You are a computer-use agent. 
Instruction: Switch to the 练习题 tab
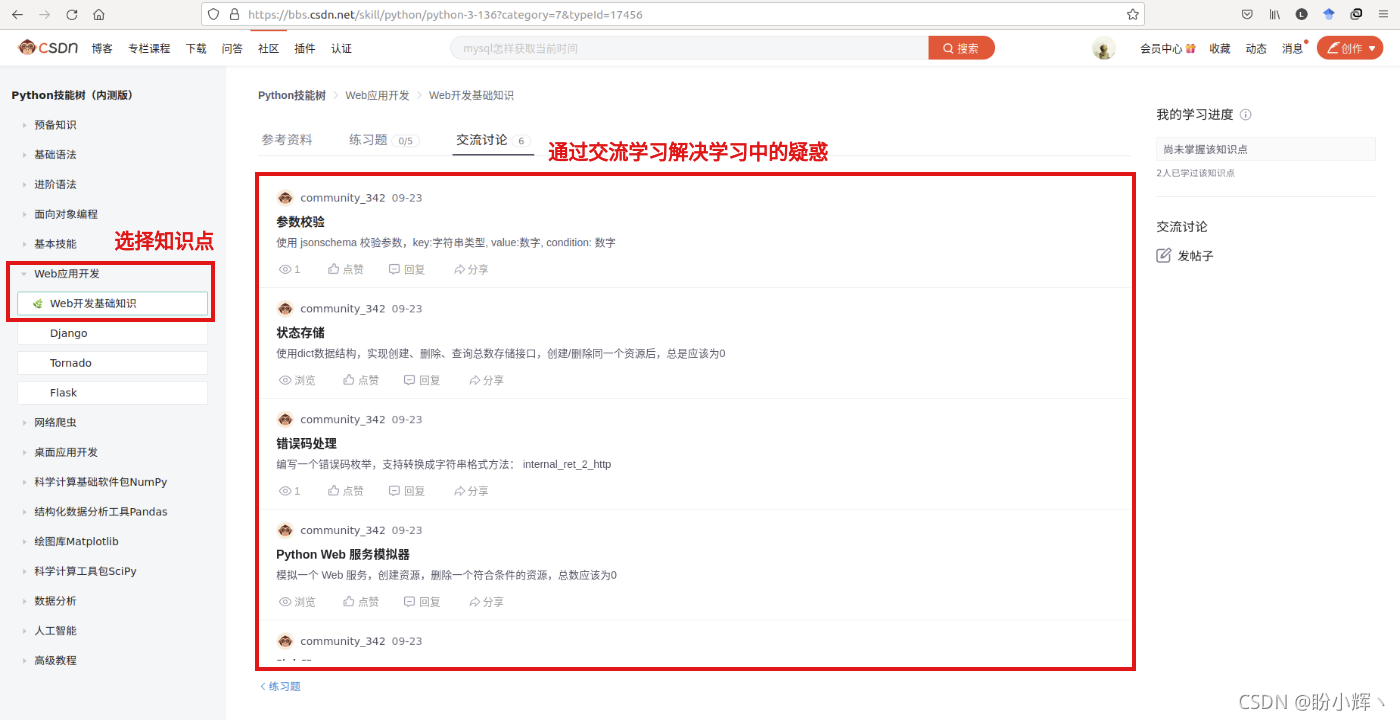coord(384,140)
